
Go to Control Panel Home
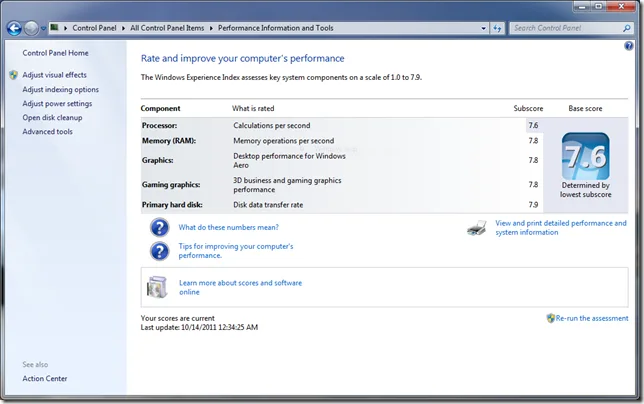pos(55,53)
